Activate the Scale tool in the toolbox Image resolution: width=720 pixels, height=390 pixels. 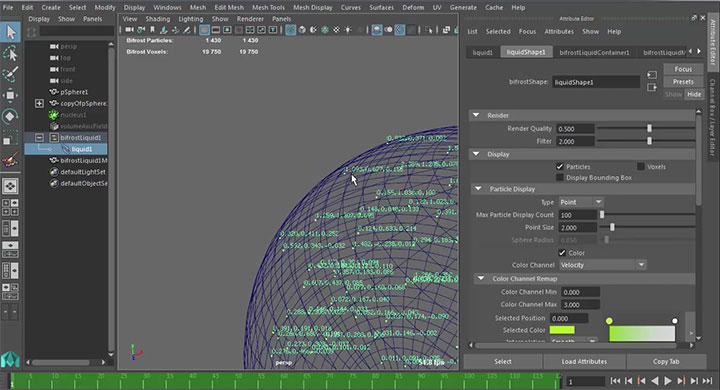point(10,138)
